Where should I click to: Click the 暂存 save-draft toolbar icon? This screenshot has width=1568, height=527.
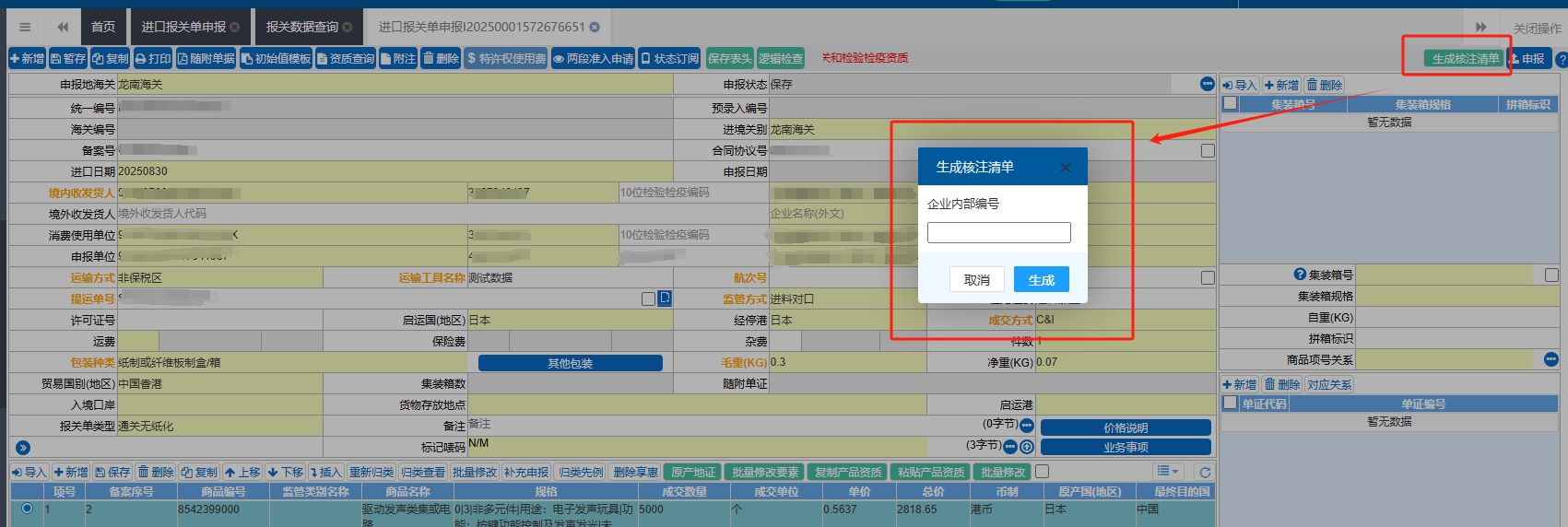click(x=68, y=59)
